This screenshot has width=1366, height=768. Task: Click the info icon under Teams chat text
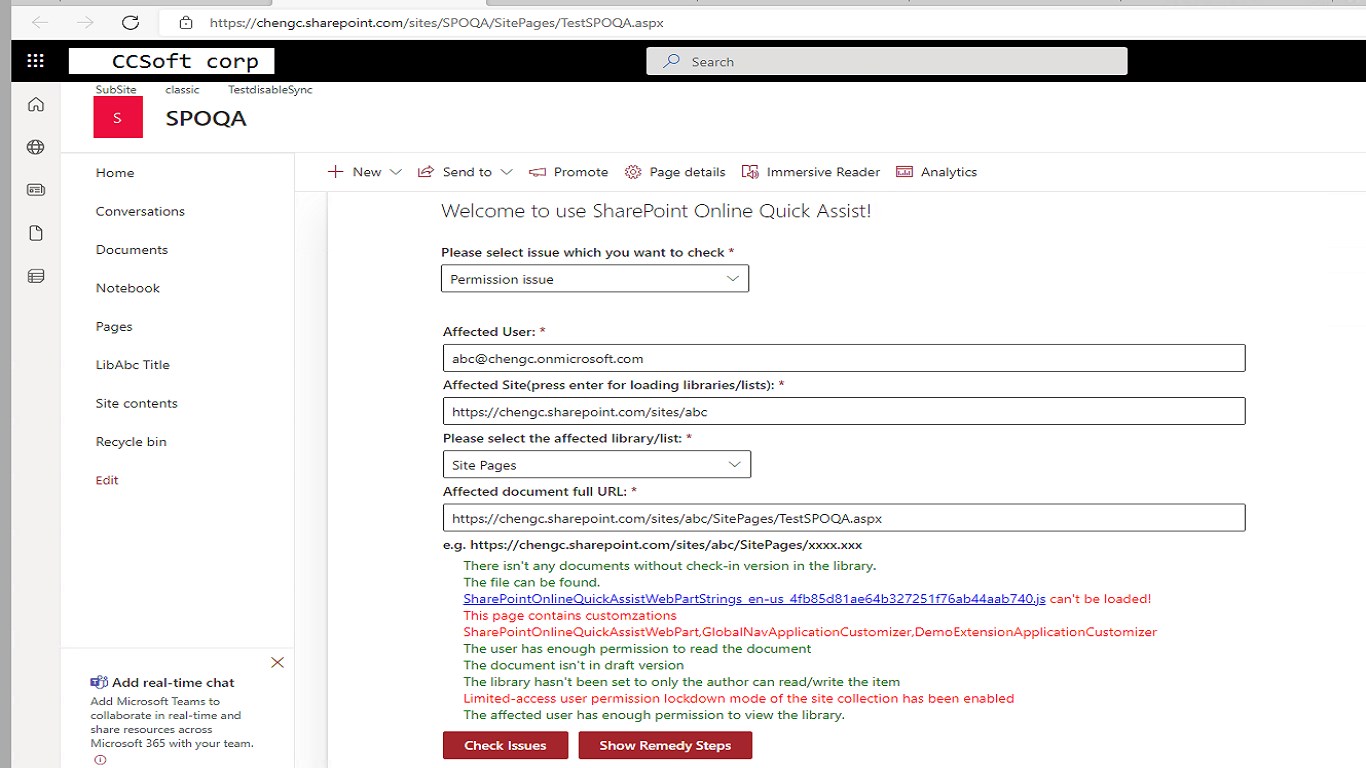tap(100, 760)
